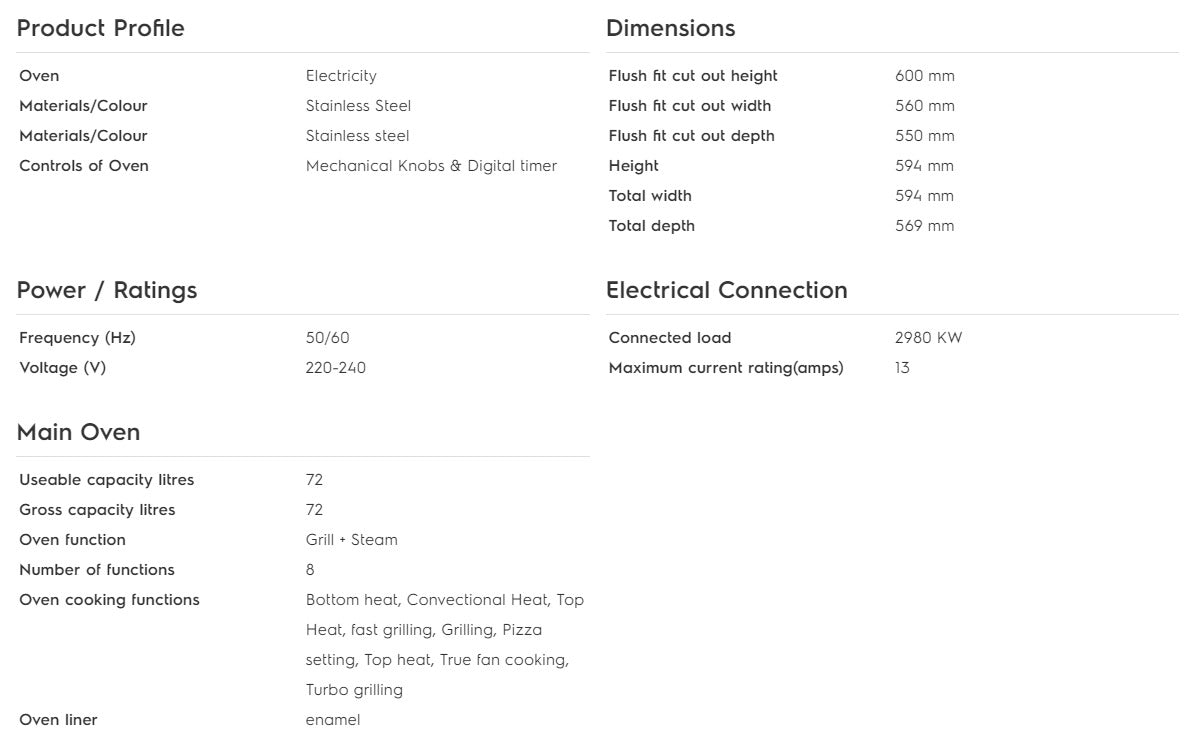The height and width of the screenshot is (746, 1193).
Task: Select the 569 mm total depth value
Action: point(924,226)
